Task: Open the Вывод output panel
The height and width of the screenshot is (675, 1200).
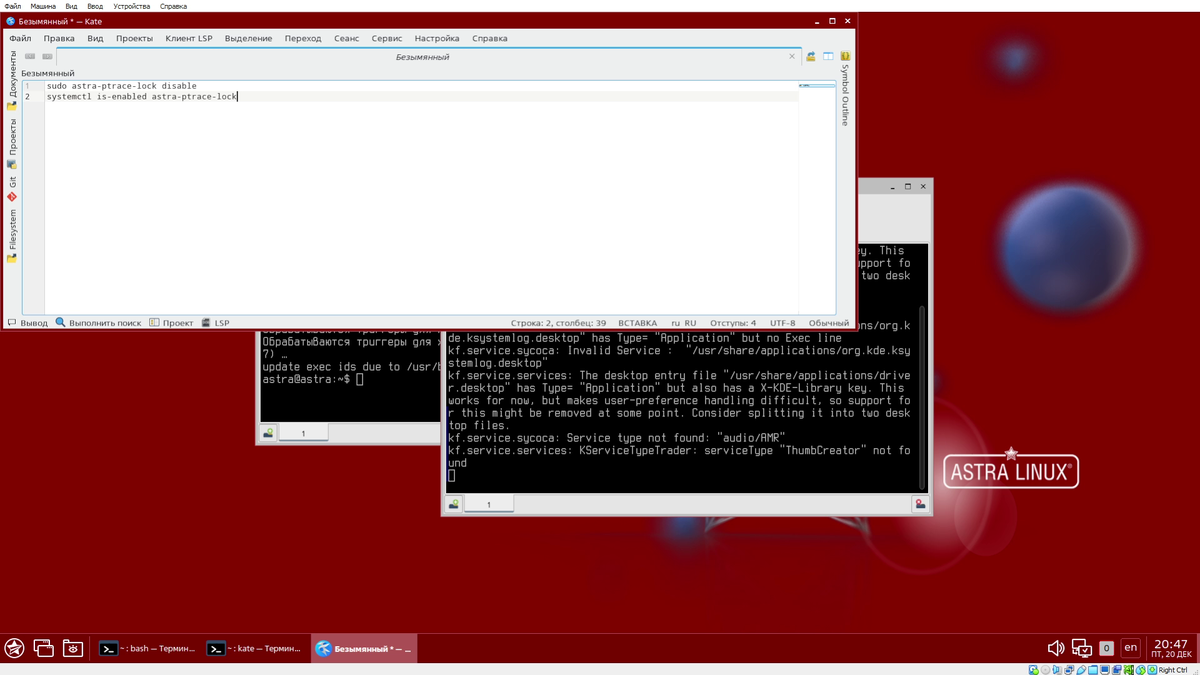Action: [x=28, y=323]
